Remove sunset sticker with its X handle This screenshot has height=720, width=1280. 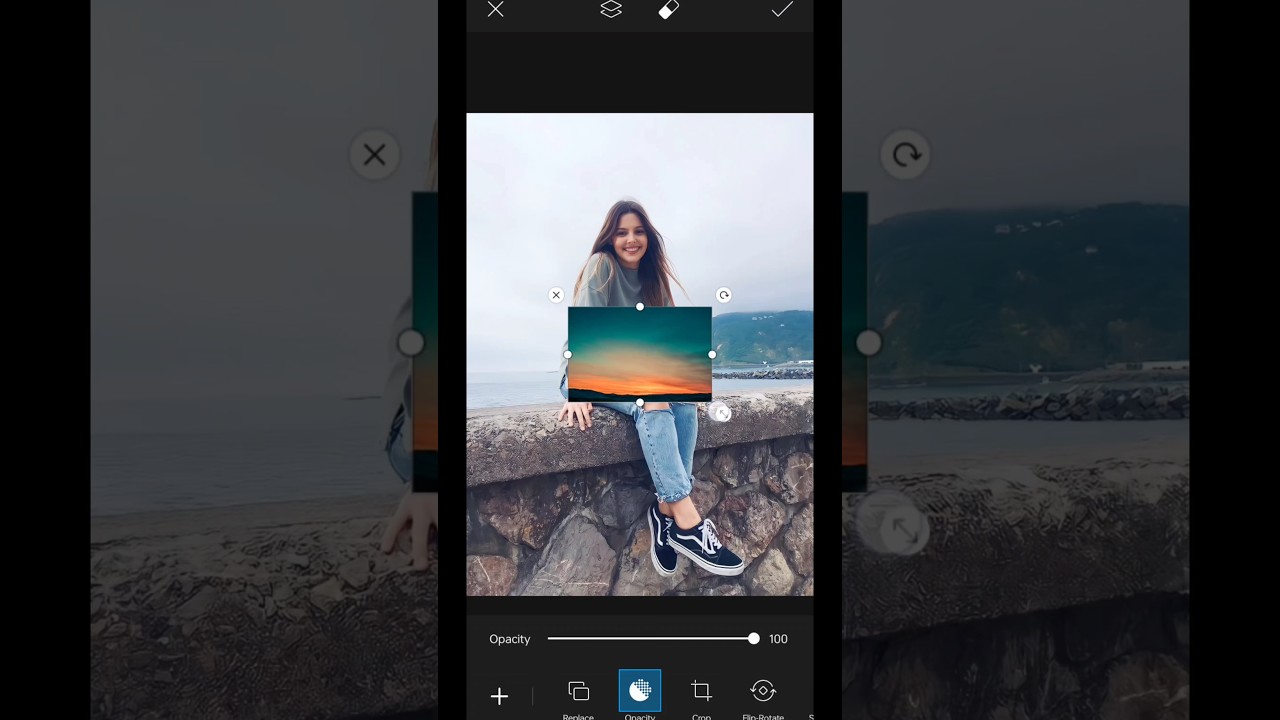click(x=556, y=295)
